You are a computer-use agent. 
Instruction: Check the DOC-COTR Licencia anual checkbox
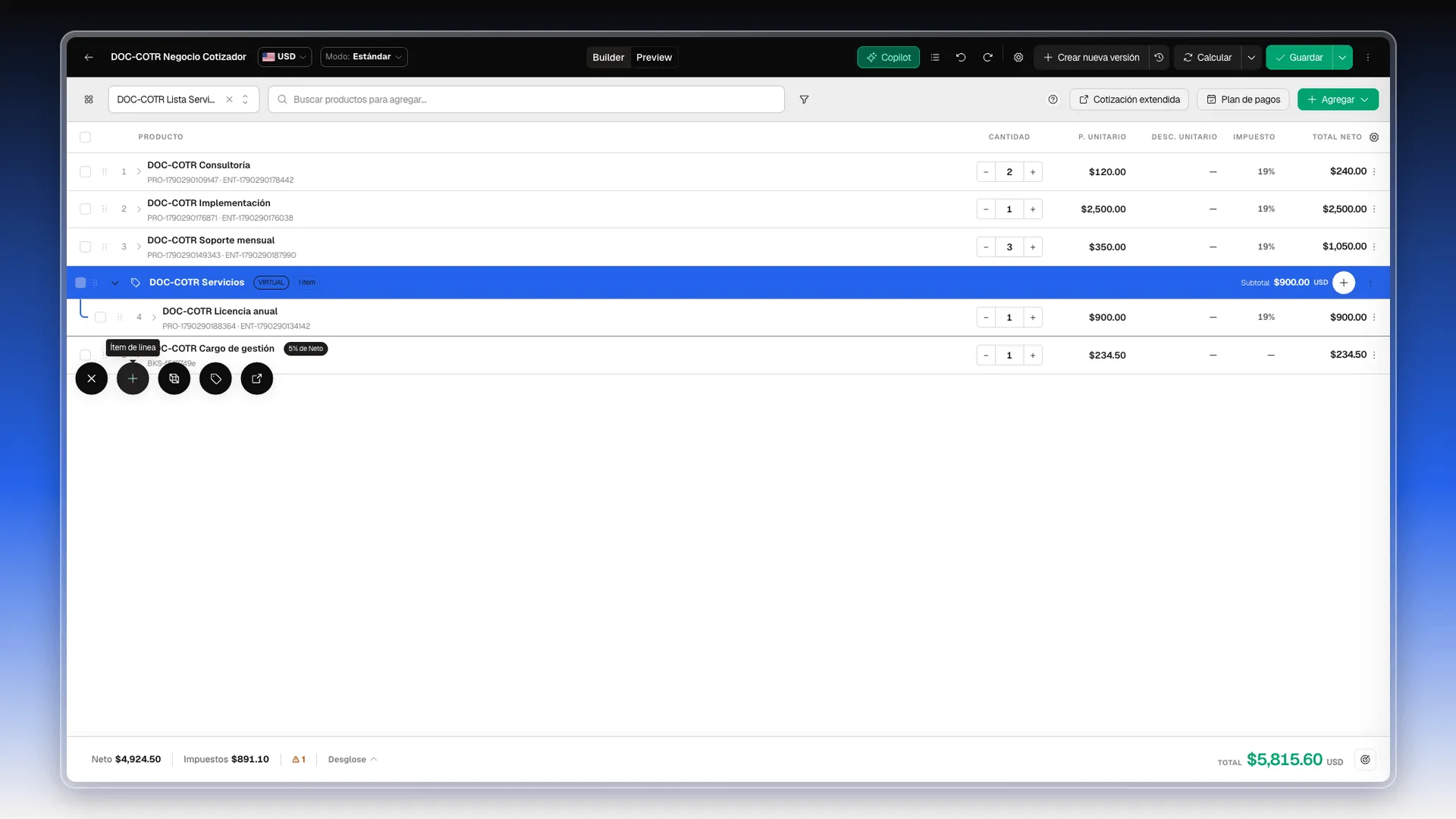click(100, 318)
